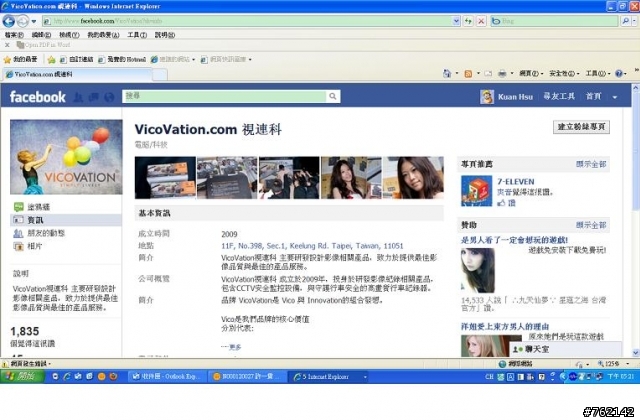Click the CH language indicator in tray
This screenshot has height=420, width=640.
489,376
